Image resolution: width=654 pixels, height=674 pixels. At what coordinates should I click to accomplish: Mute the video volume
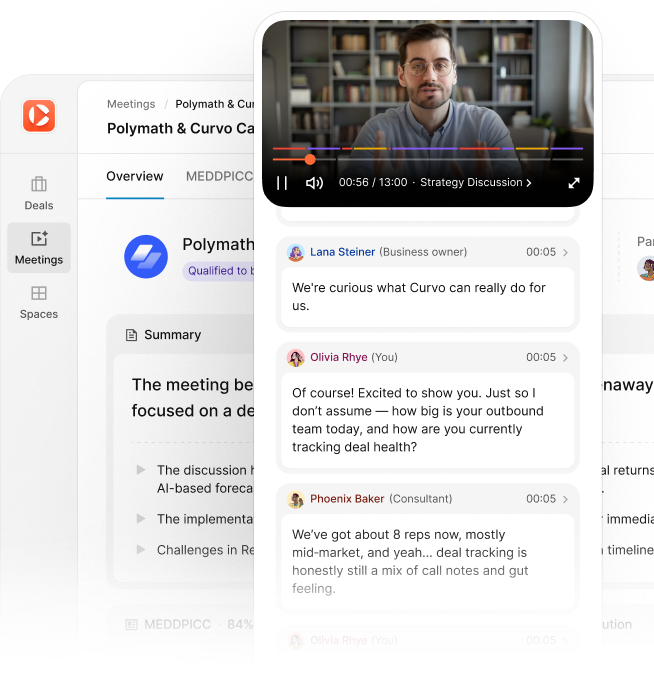(x=314, y=183)
